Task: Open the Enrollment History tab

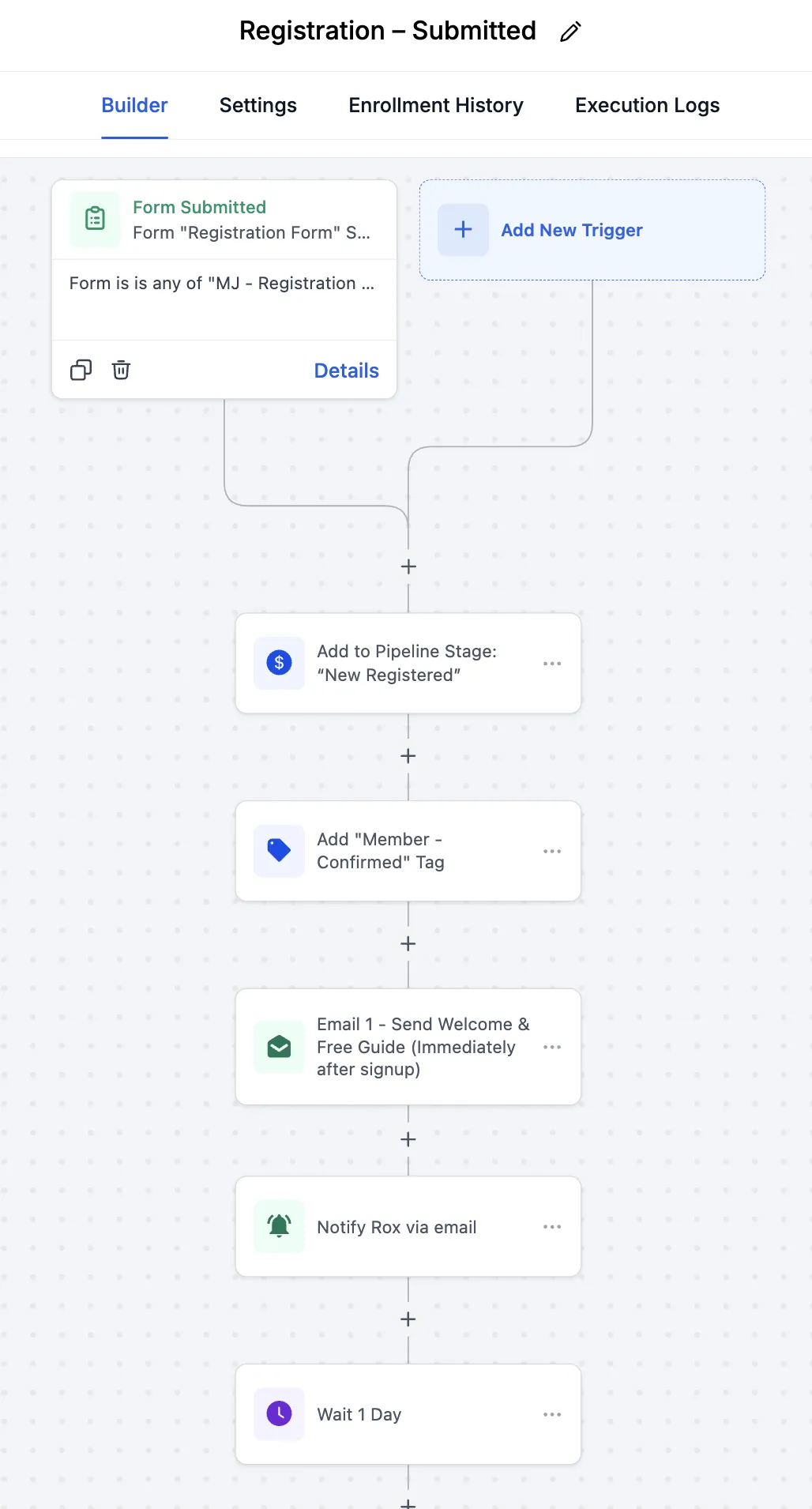Action: point(436,106)
